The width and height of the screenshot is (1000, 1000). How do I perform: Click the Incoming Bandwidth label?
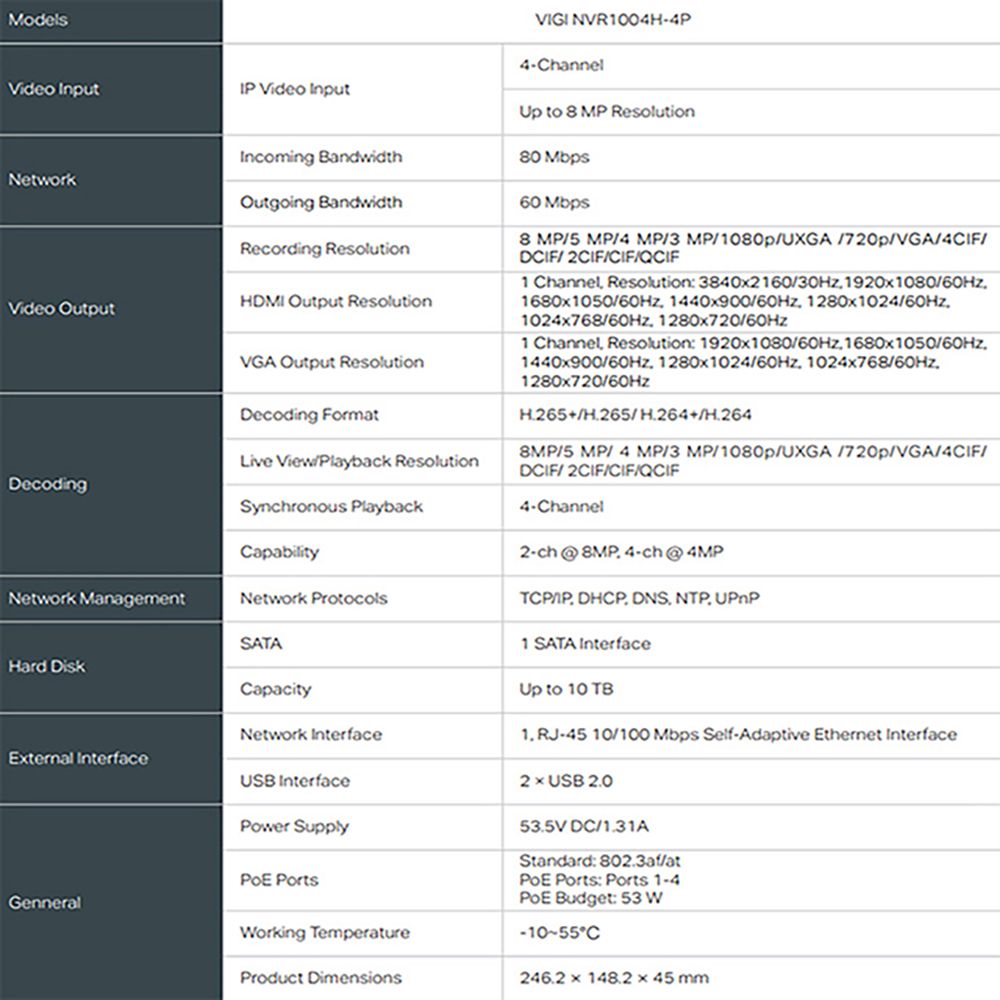tap(320, 157)
